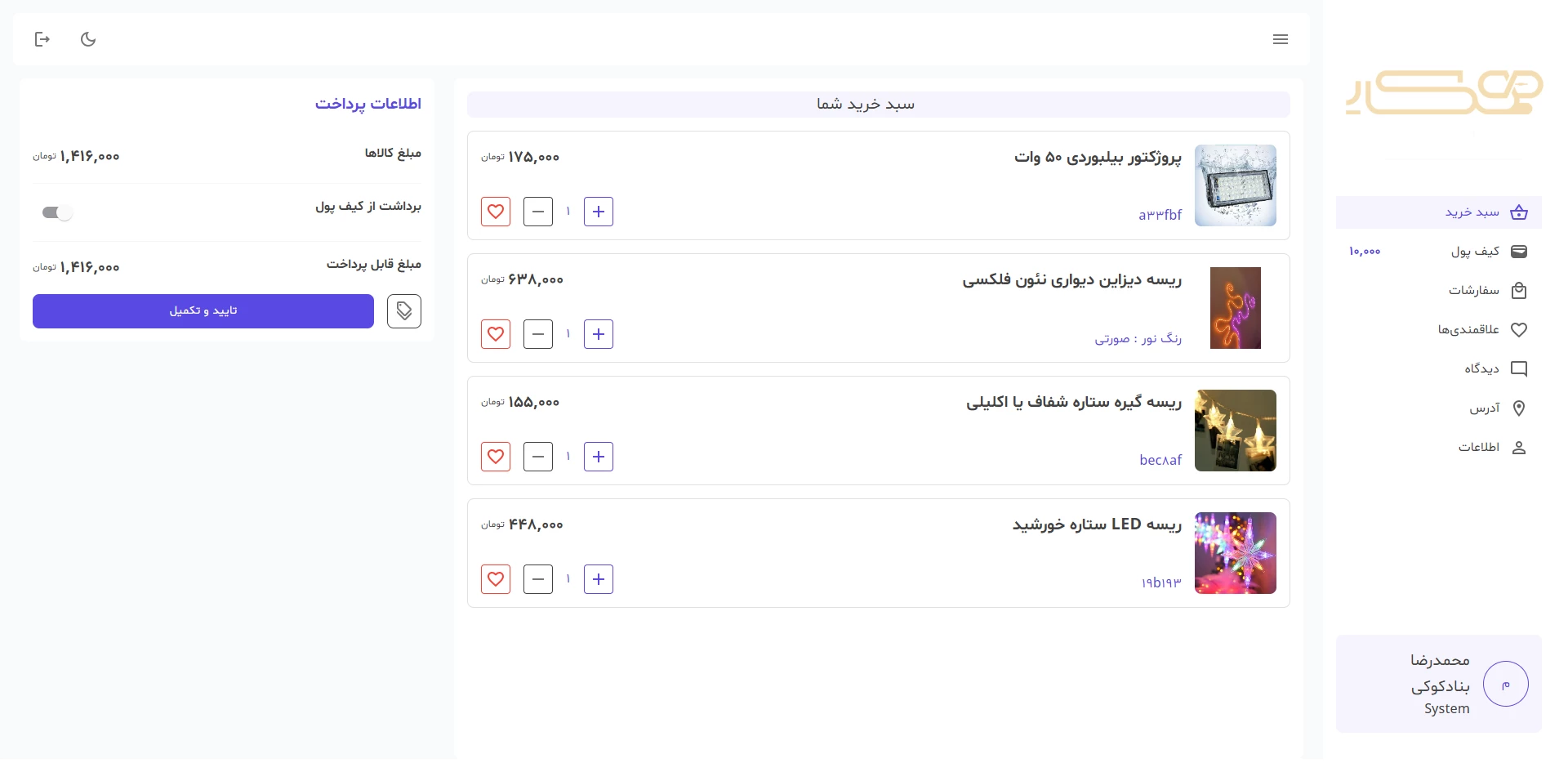Screen dimensions: 1568x772
Task: Add the پروژکتور بیلبوردی item to favorites
Action: (x=496, y=212)
